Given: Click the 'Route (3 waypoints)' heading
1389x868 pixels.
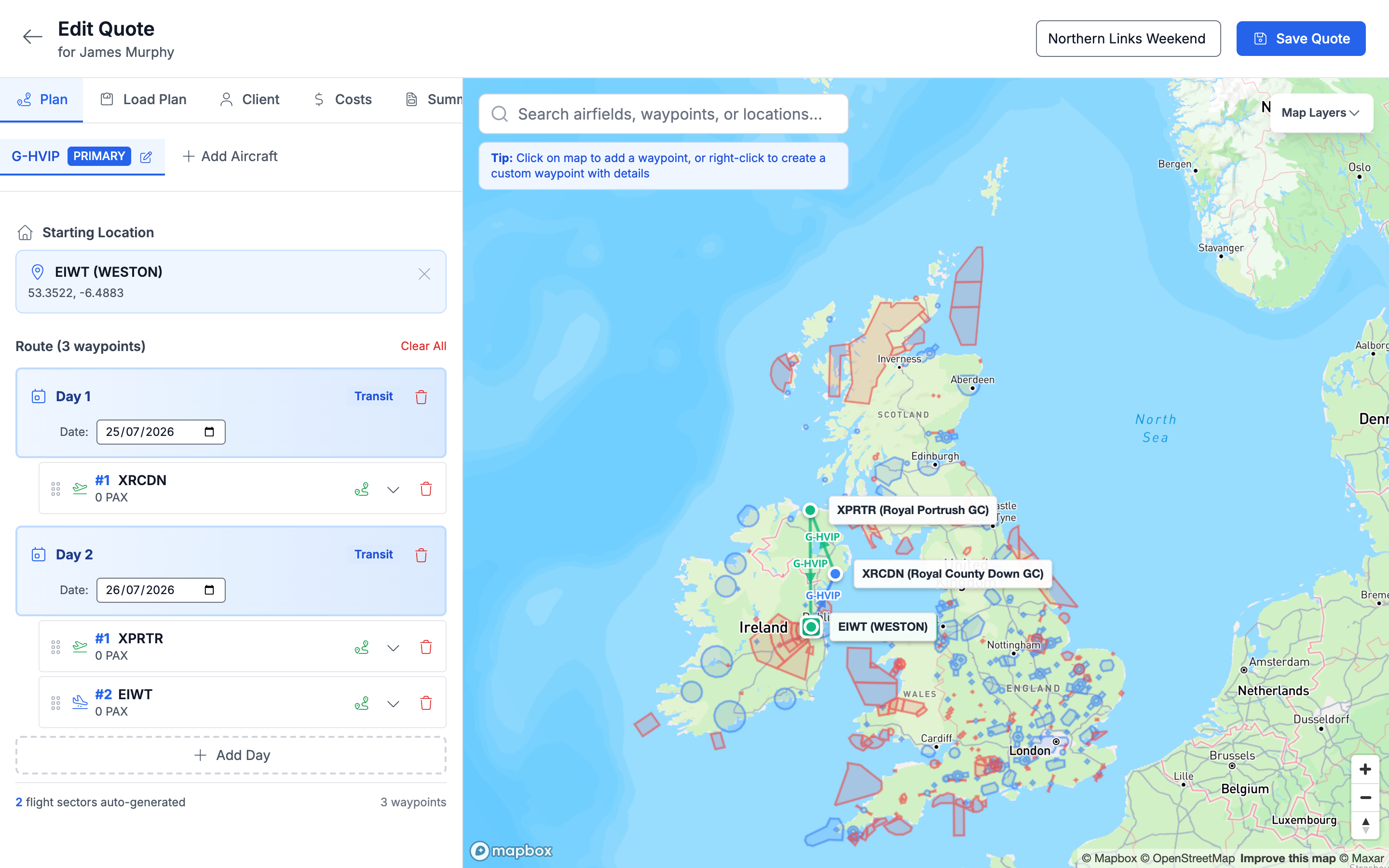Looking at the screenshot, I should [x=81, y=346].
